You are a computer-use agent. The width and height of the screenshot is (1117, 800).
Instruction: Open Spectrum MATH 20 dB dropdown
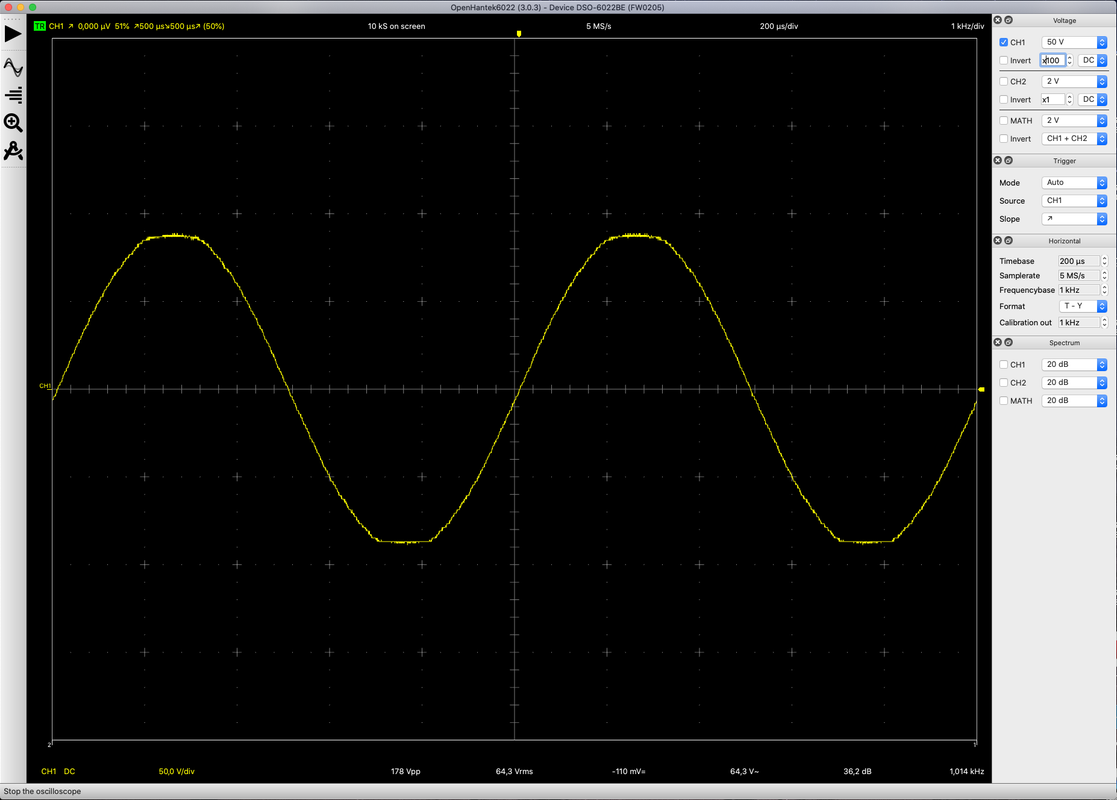click(x=1074, y=400)
